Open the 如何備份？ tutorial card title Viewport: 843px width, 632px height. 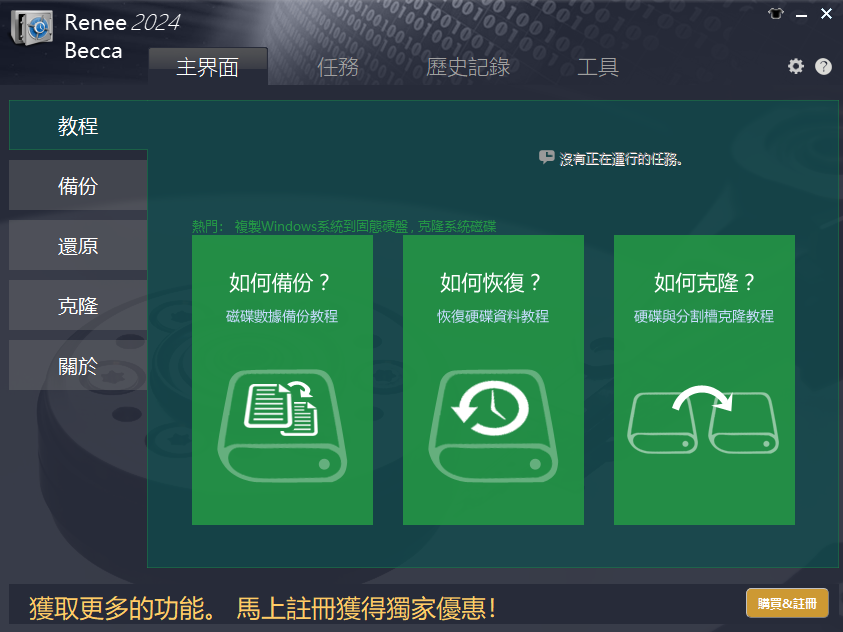coord(280,283)
